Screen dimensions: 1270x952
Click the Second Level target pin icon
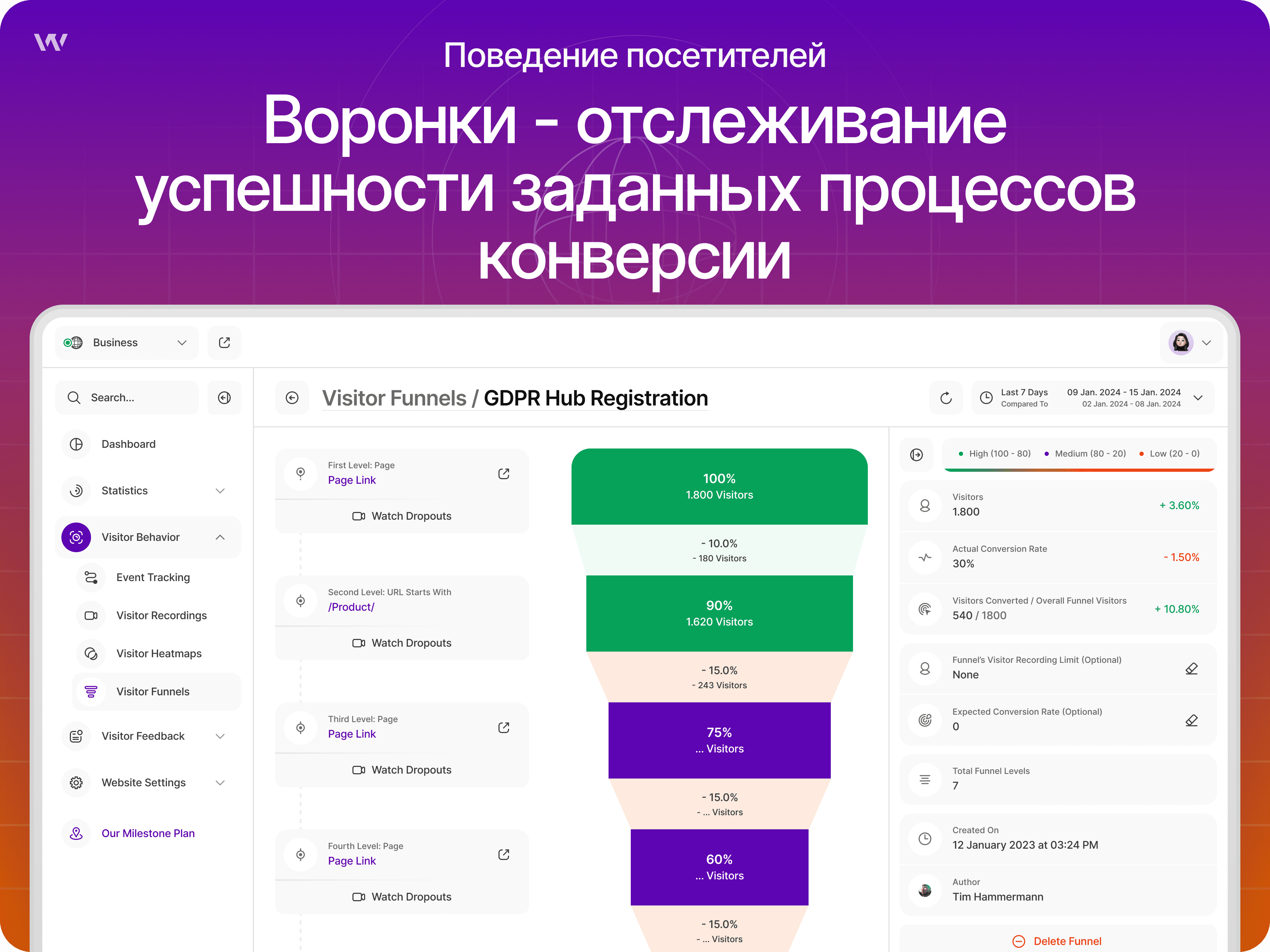tap(300, 600)
